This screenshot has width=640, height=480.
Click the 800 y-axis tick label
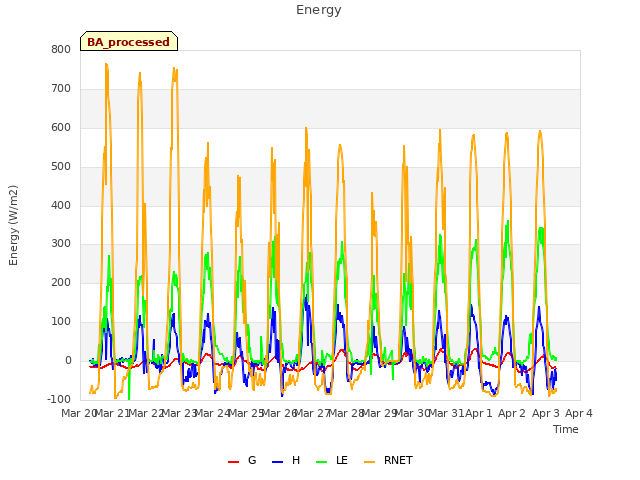pos(61,49)
